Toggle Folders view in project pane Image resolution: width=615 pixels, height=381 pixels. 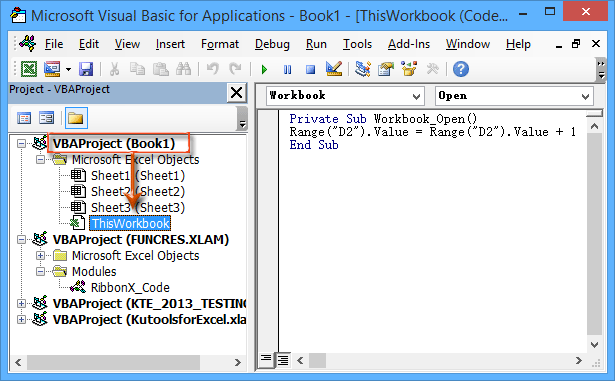76,118
